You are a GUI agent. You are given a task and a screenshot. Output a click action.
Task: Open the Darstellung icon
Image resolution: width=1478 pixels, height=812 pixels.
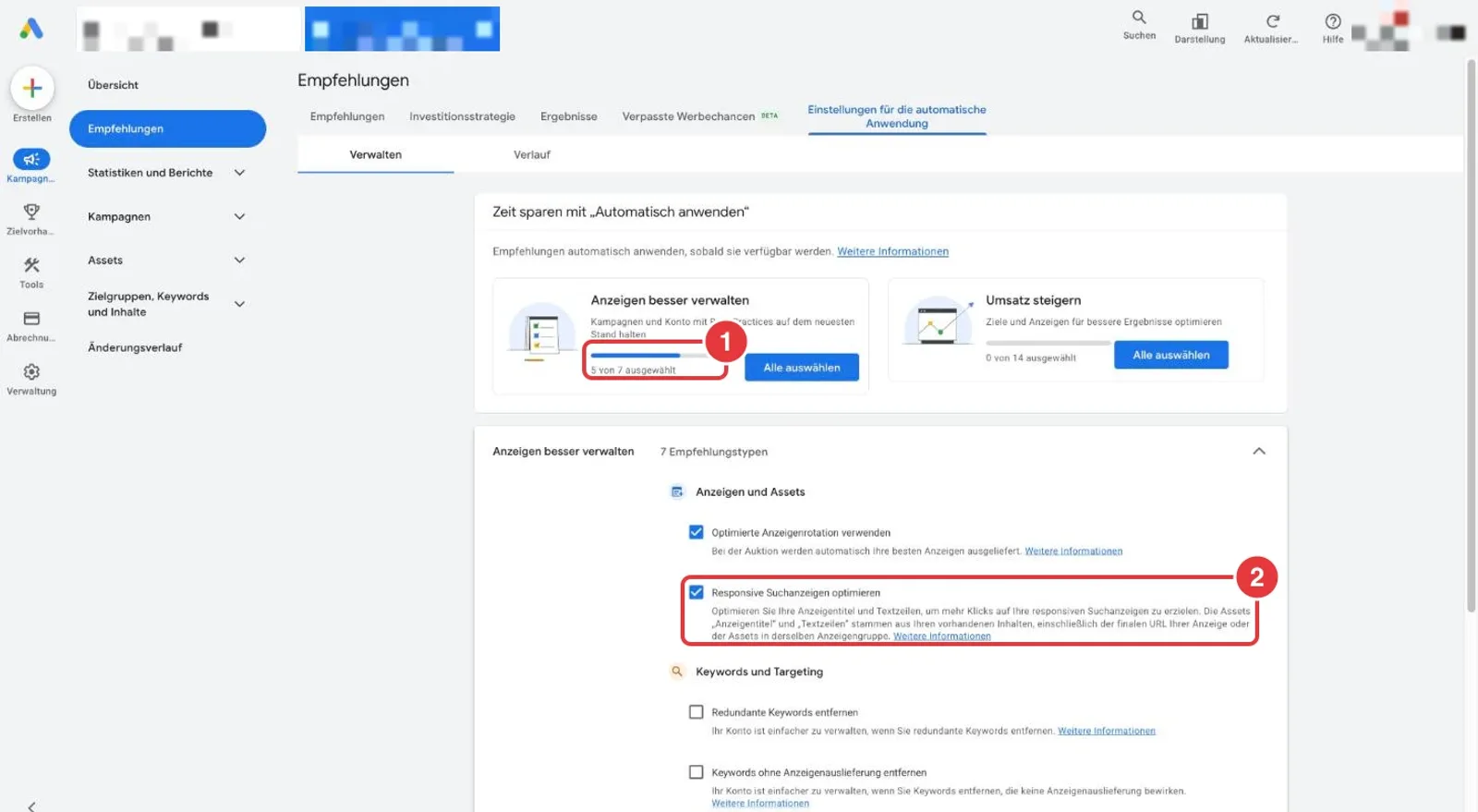click(x=1200, y=21)
